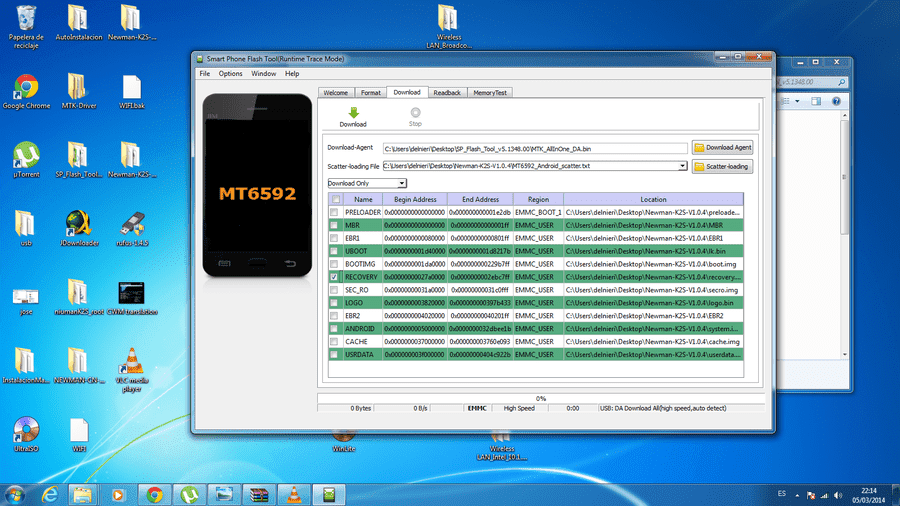Open the Help menu
Image resolution: width=900 pixels, height=506 pixels.
(x=292, y=73)
